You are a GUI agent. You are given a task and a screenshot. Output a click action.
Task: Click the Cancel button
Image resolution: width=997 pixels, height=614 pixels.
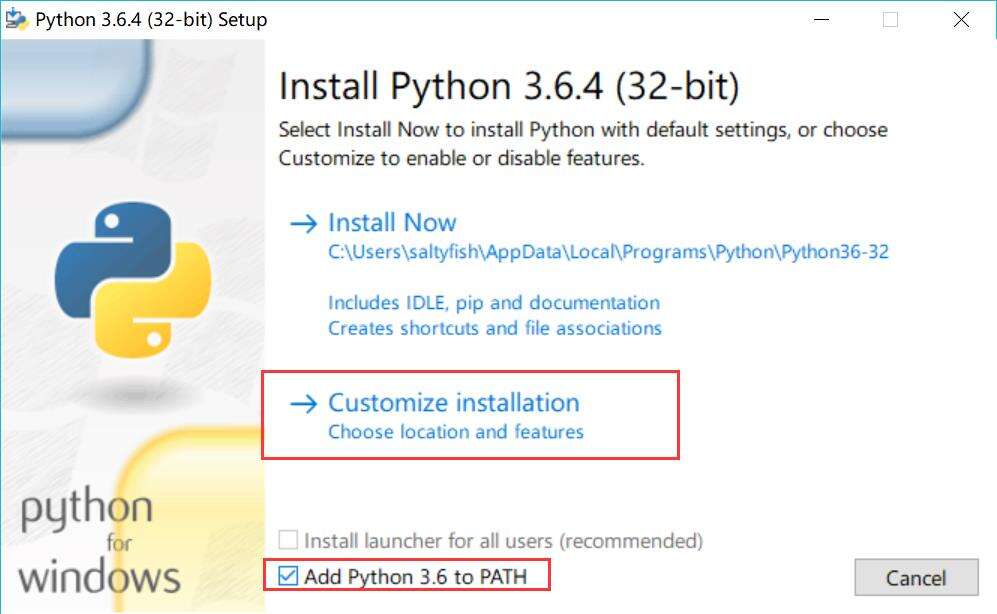coord(916,577)
